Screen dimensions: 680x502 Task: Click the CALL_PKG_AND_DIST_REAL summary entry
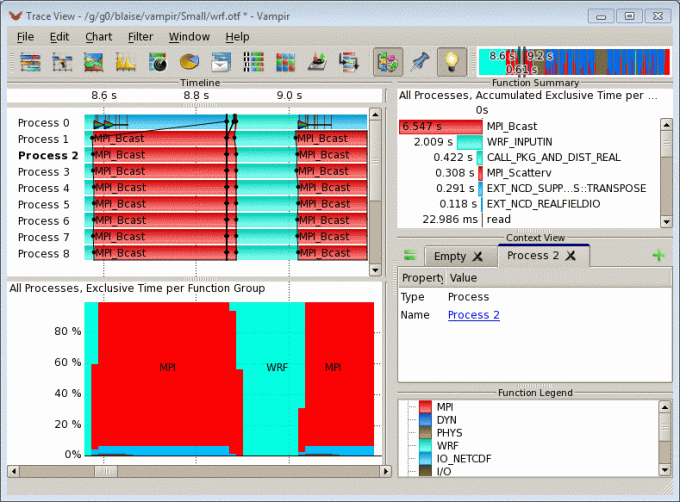pos(554,157)
